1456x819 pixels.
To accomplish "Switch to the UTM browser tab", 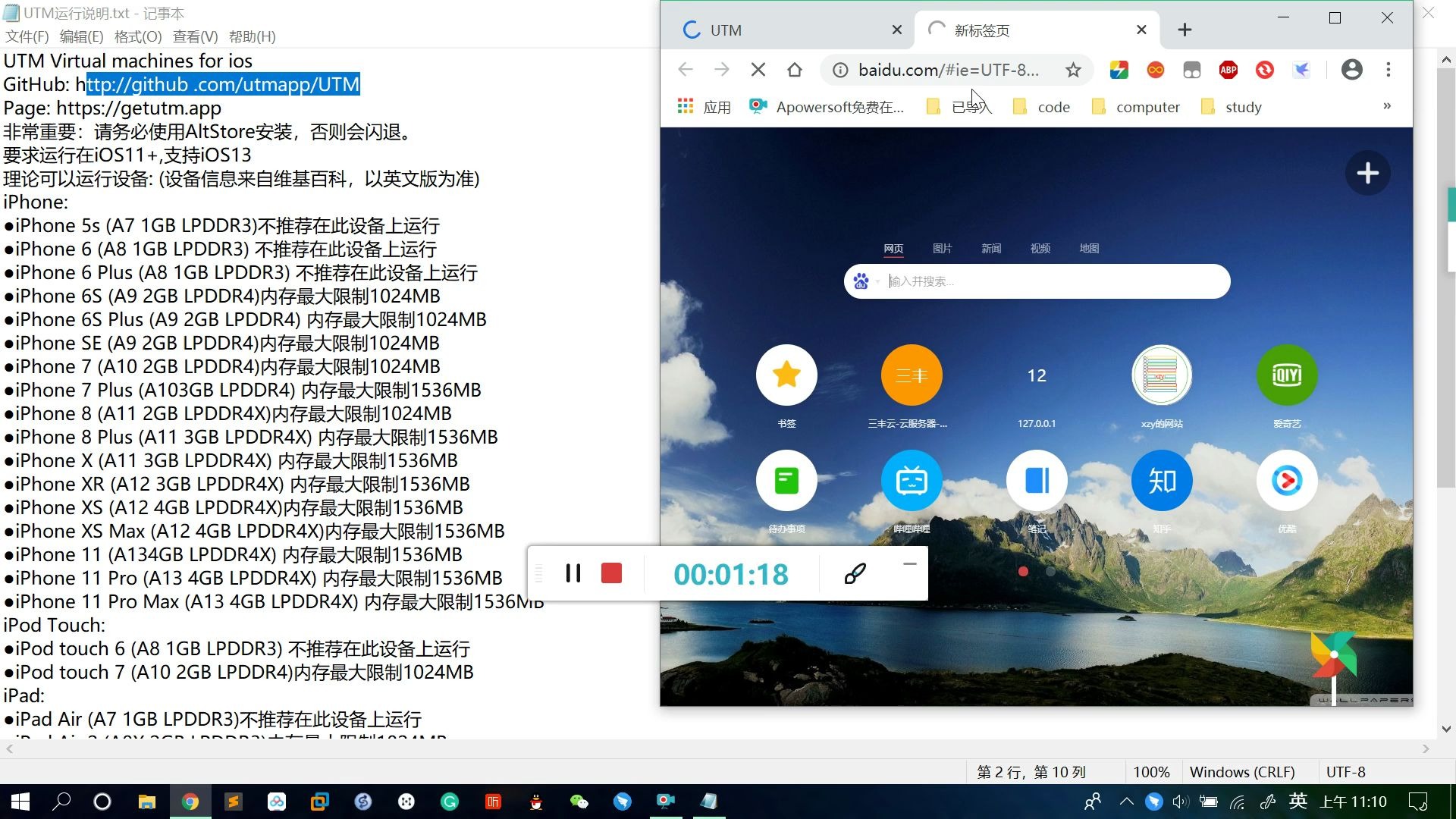I will pos(789,30).
